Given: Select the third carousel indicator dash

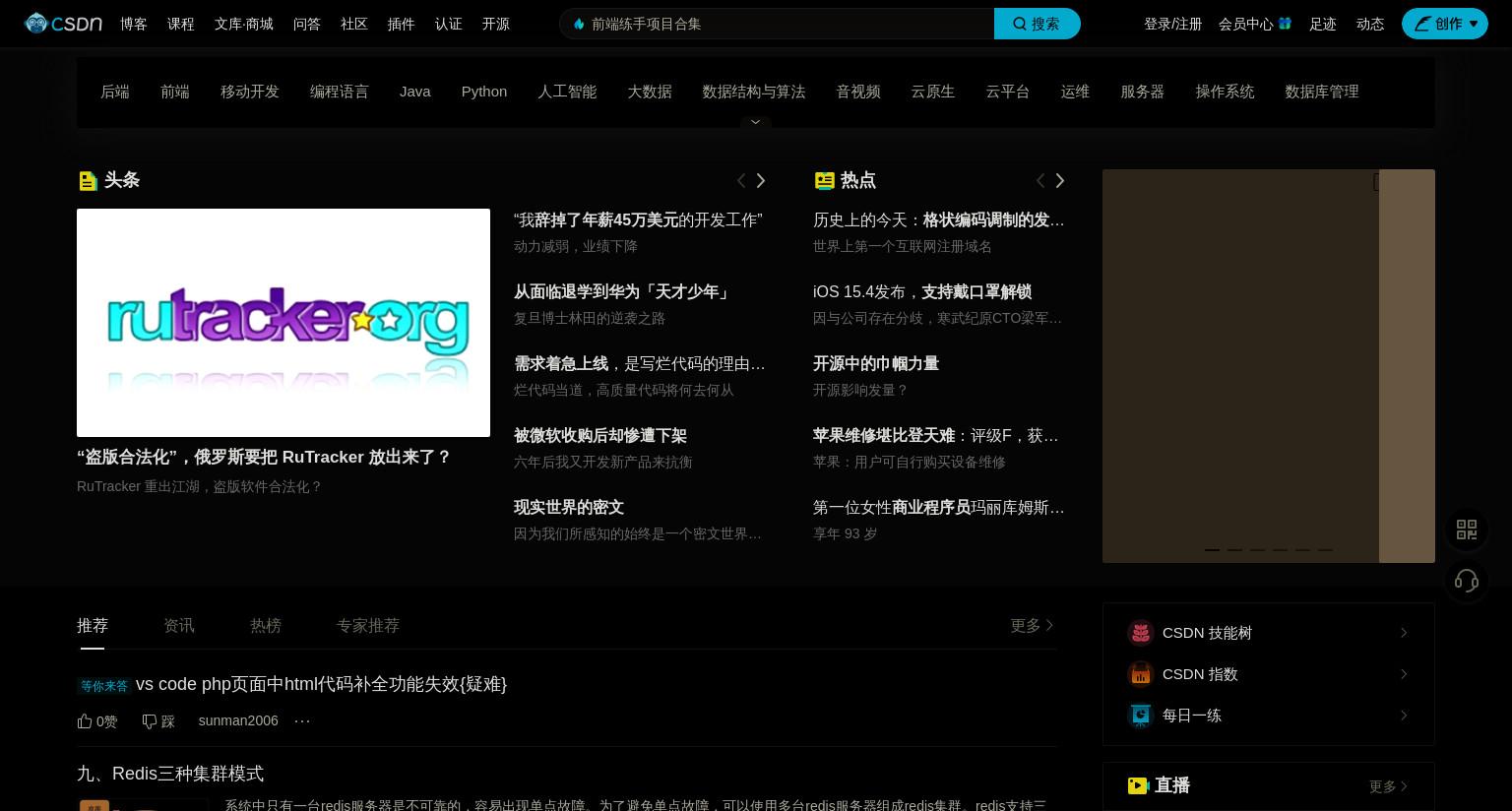Looking at the screenshot, I should pos(1257,549).
